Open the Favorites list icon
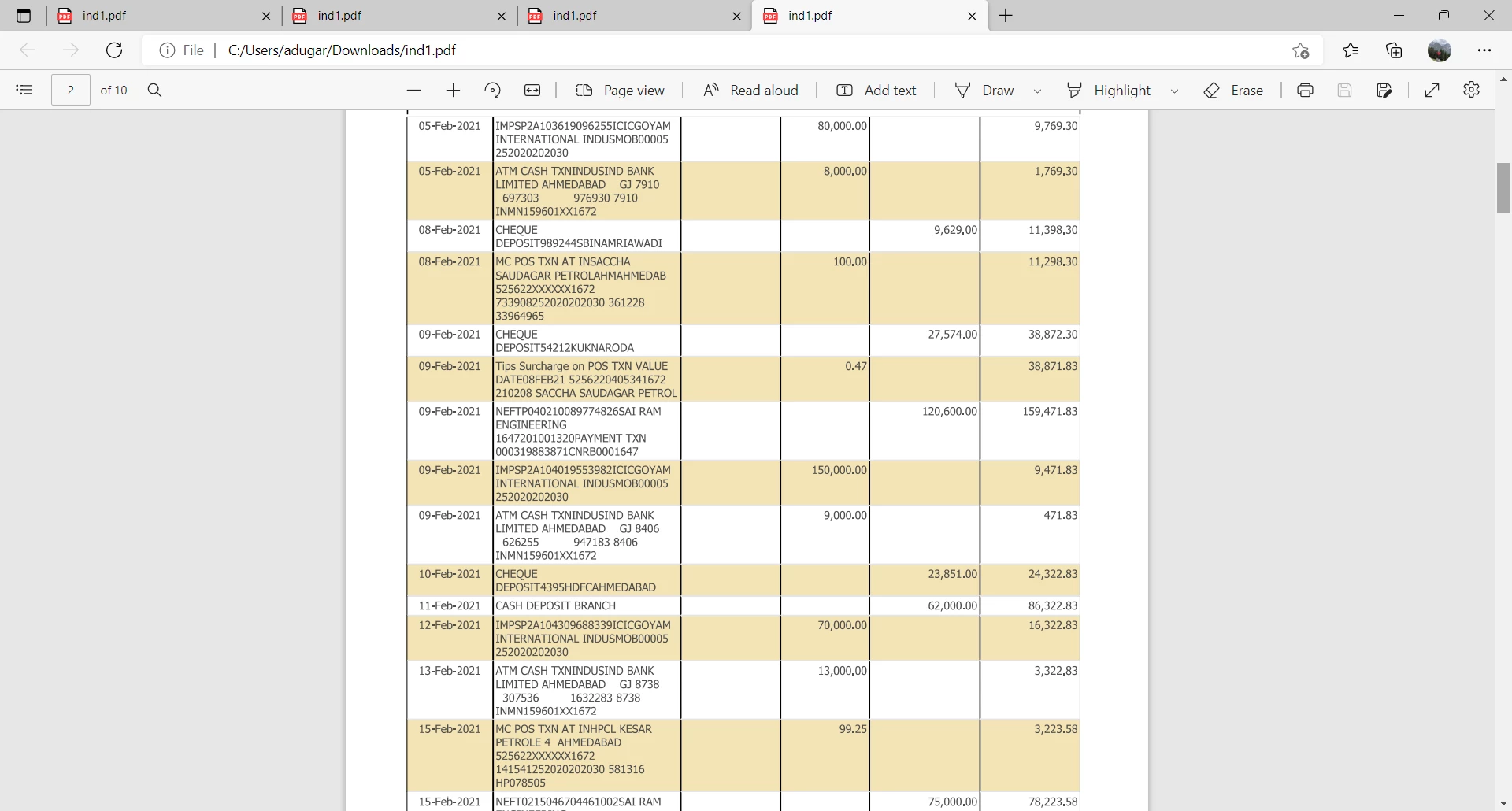This screenshot has height=811, width=1512. pyautogui.click(x=1351, y=50)
